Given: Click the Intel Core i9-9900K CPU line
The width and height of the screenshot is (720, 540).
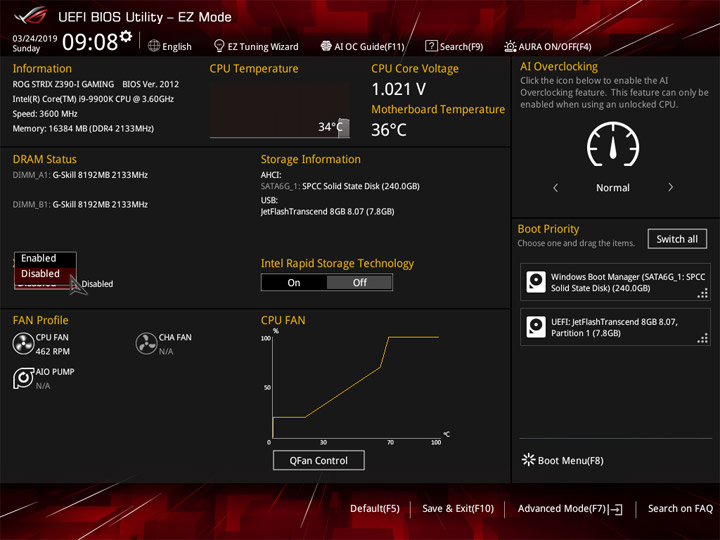Looking at the screenshot, I should click(93, 99).
